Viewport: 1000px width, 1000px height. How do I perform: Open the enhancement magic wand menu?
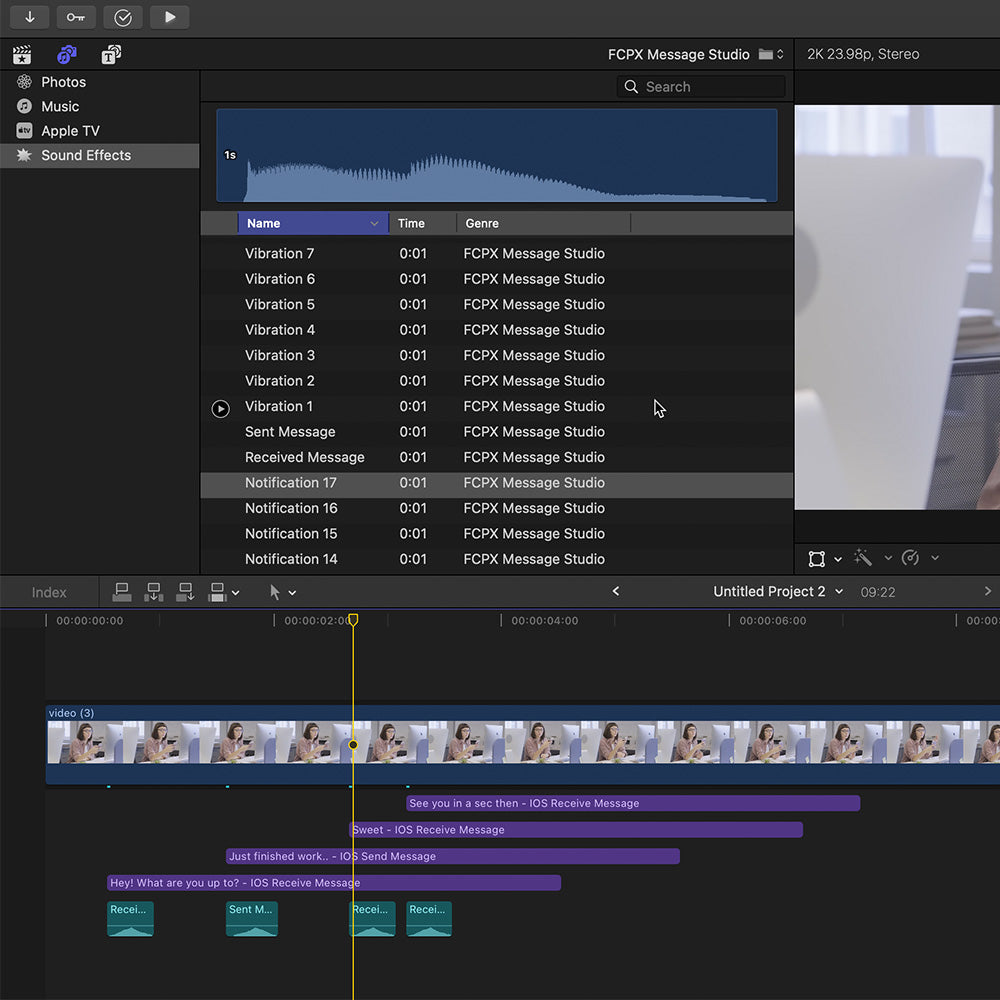[x=864, y=558]
